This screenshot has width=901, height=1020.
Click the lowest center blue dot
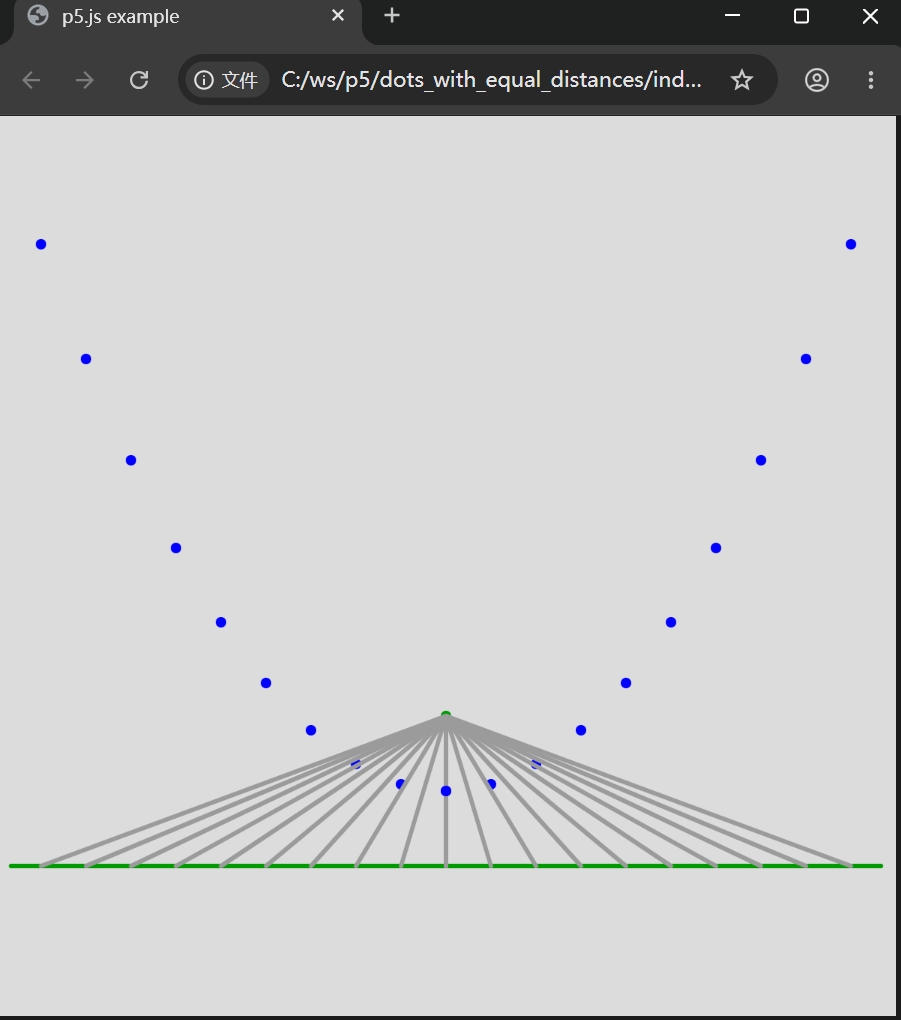point(446,791)
